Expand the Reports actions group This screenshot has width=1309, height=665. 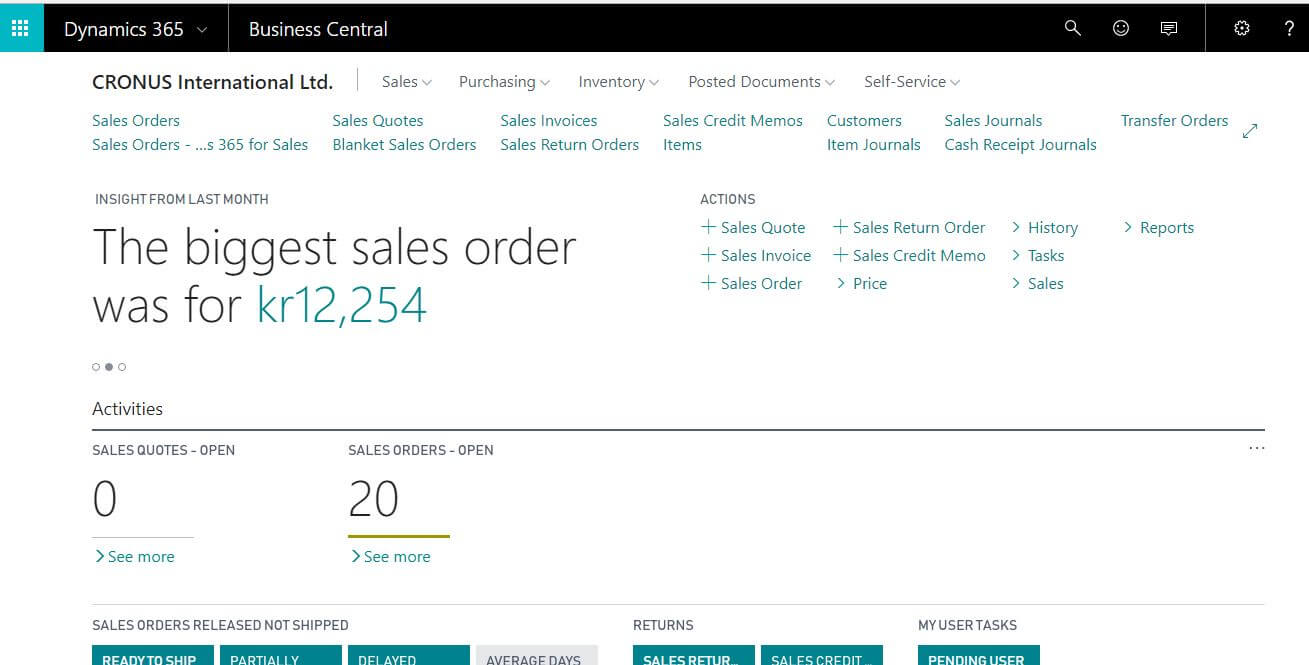click(1159, 228)
